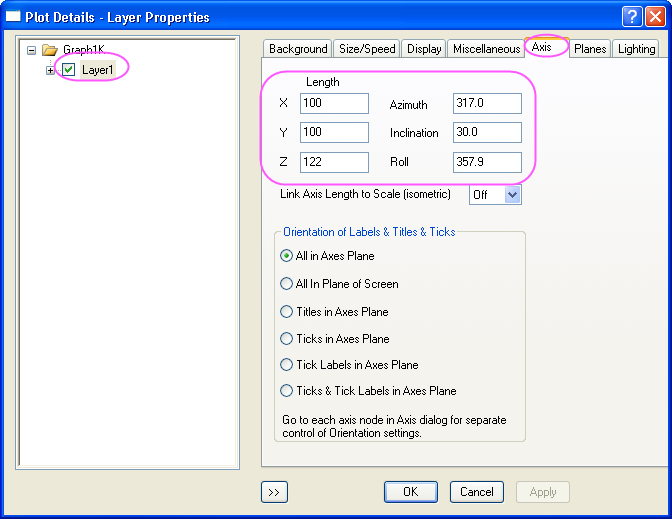Viewport: 672px width, 519px height.
Task: Toggle the Layer1 checkbox
Action: click(69, 70)
